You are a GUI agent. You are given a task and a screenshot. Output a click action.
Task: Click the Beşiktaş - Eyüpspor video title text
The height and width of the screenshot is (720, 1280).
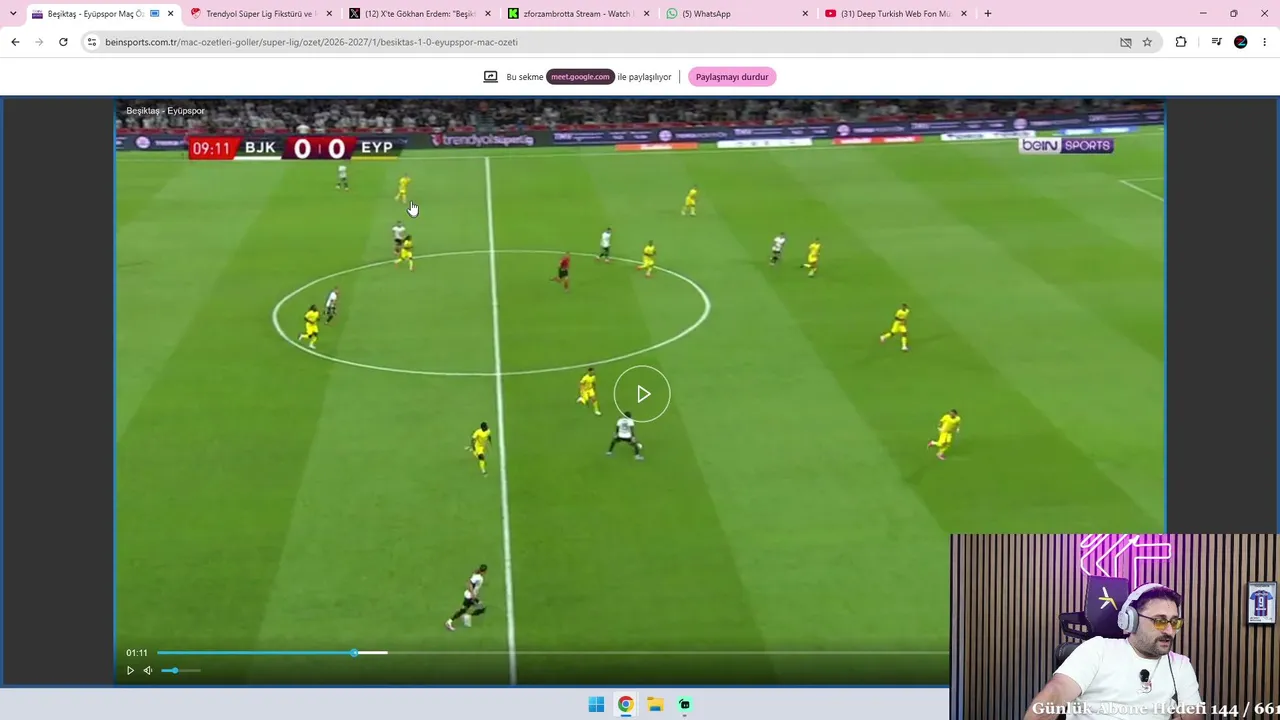click(166, 111)
